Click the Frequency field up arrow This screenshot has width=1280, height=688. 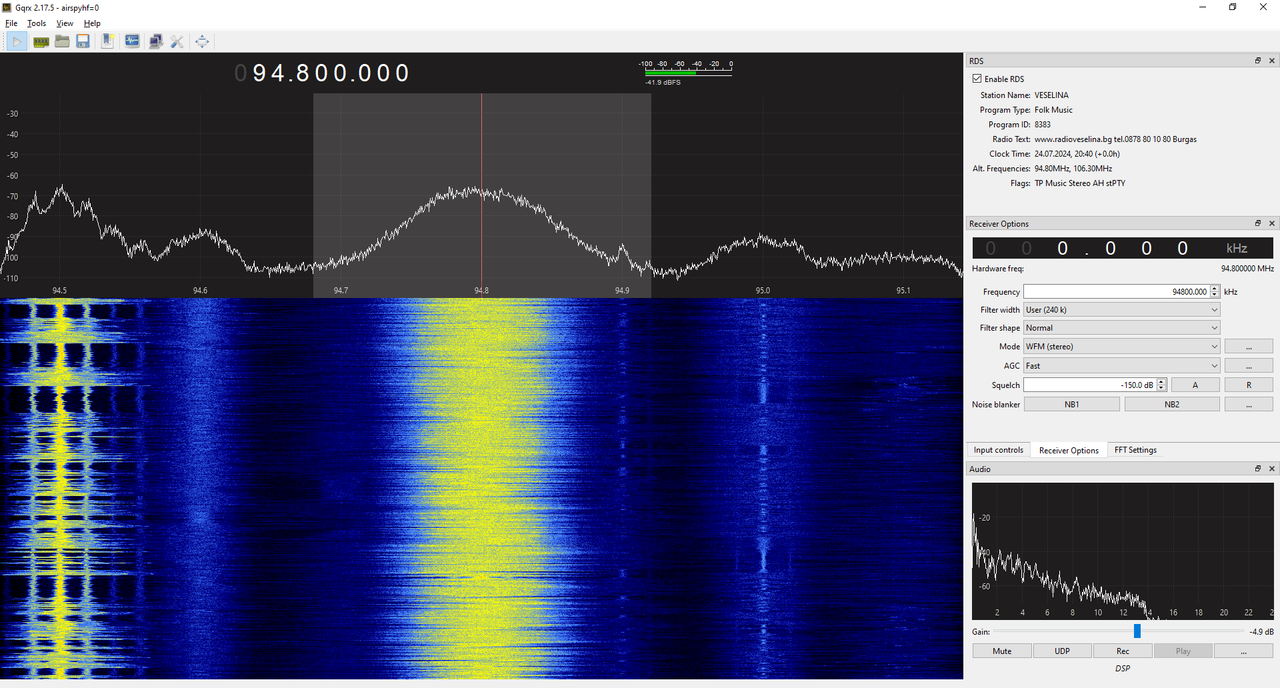point(1215,289)
